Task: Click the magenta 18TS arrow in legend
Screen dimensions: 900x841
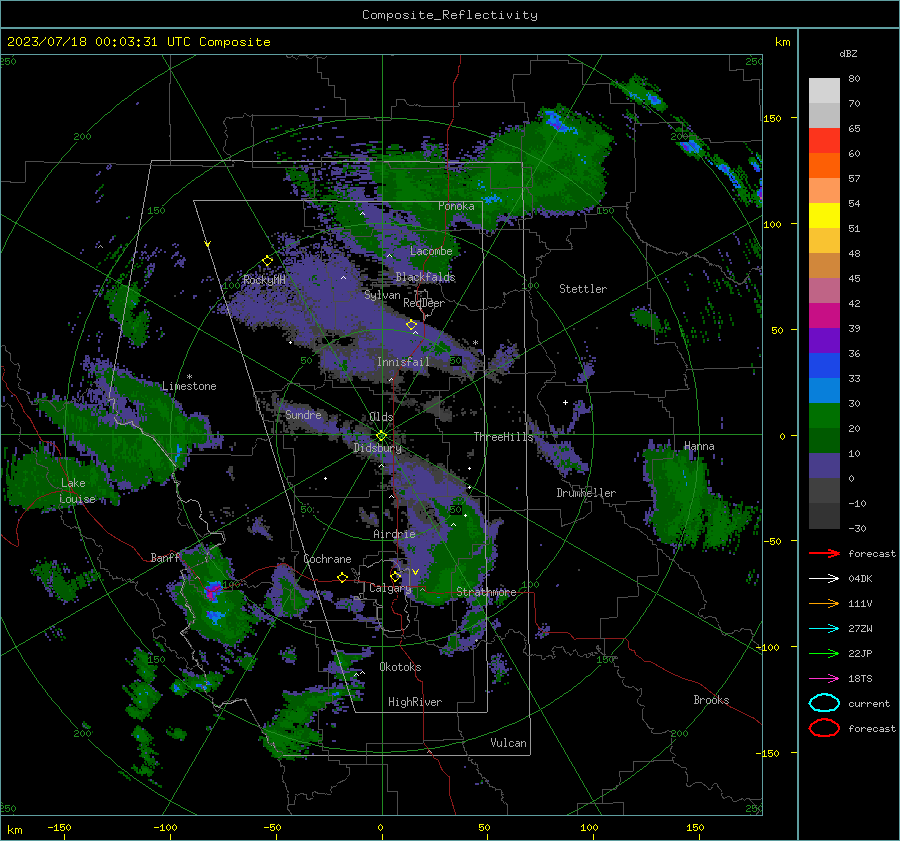Action: pos(824,679)
